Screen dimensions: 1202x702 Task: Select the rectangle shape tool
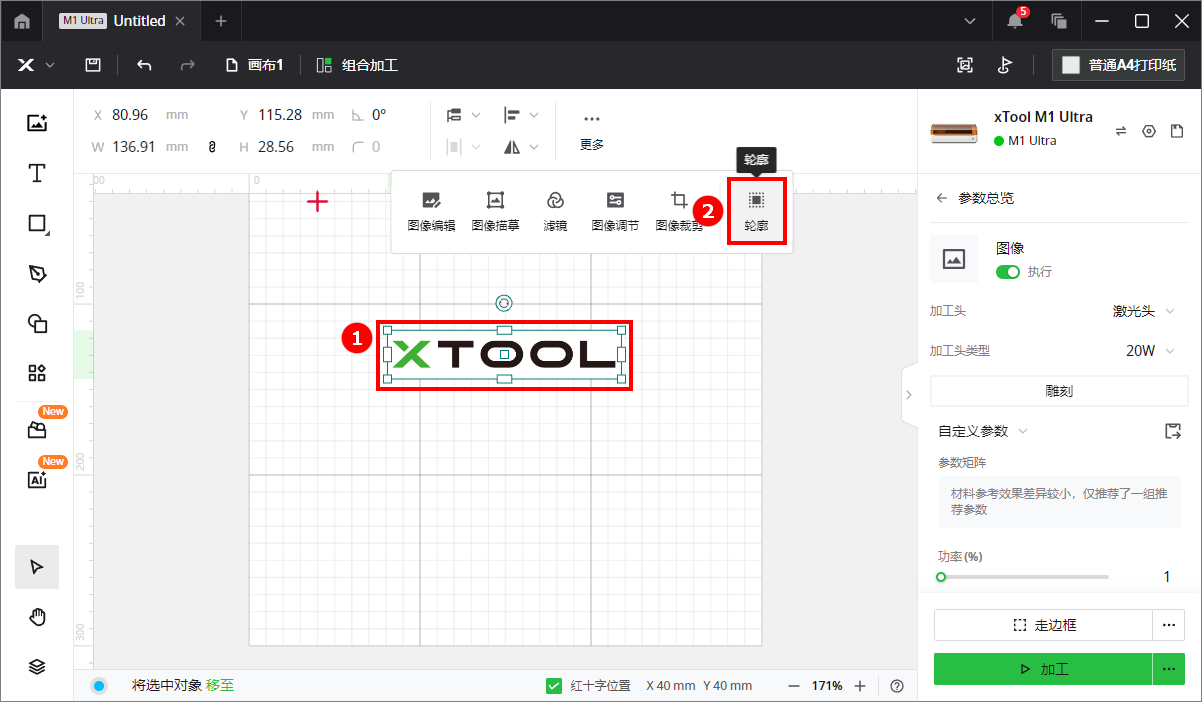(x=37, y=224)
